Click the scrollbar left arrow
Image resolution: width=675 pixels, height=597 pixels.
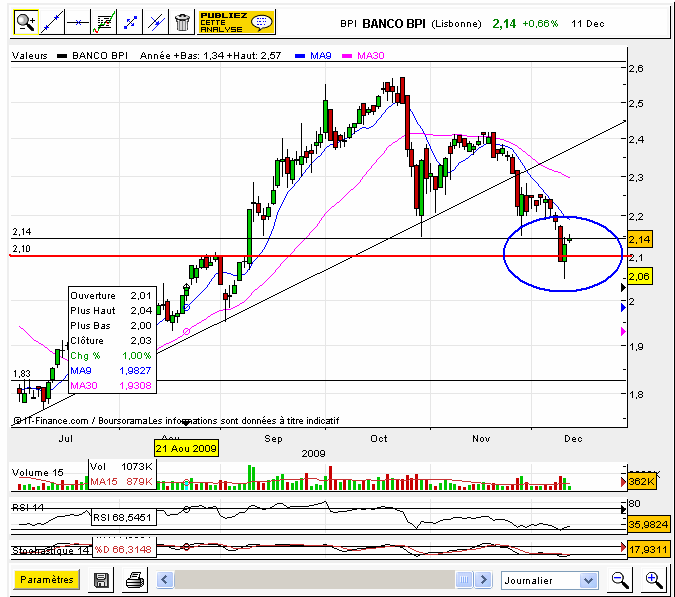(x=164, y=580)
